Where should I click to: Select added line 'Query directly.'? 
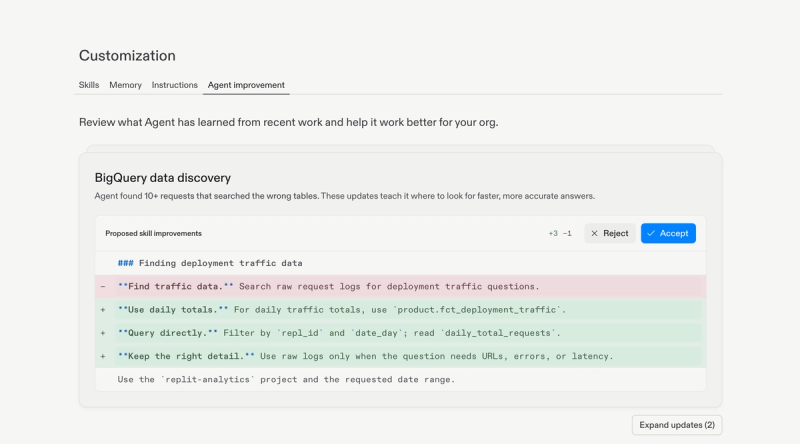401,333
